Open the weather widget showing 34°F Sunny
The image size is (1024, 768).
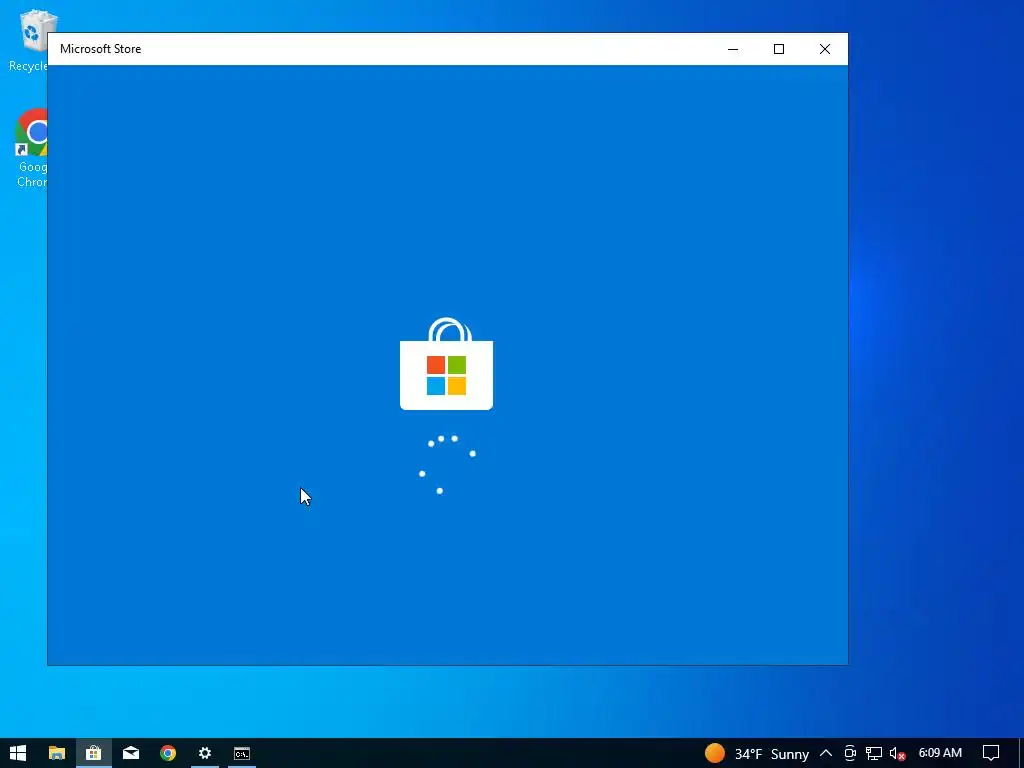point(757,754)
